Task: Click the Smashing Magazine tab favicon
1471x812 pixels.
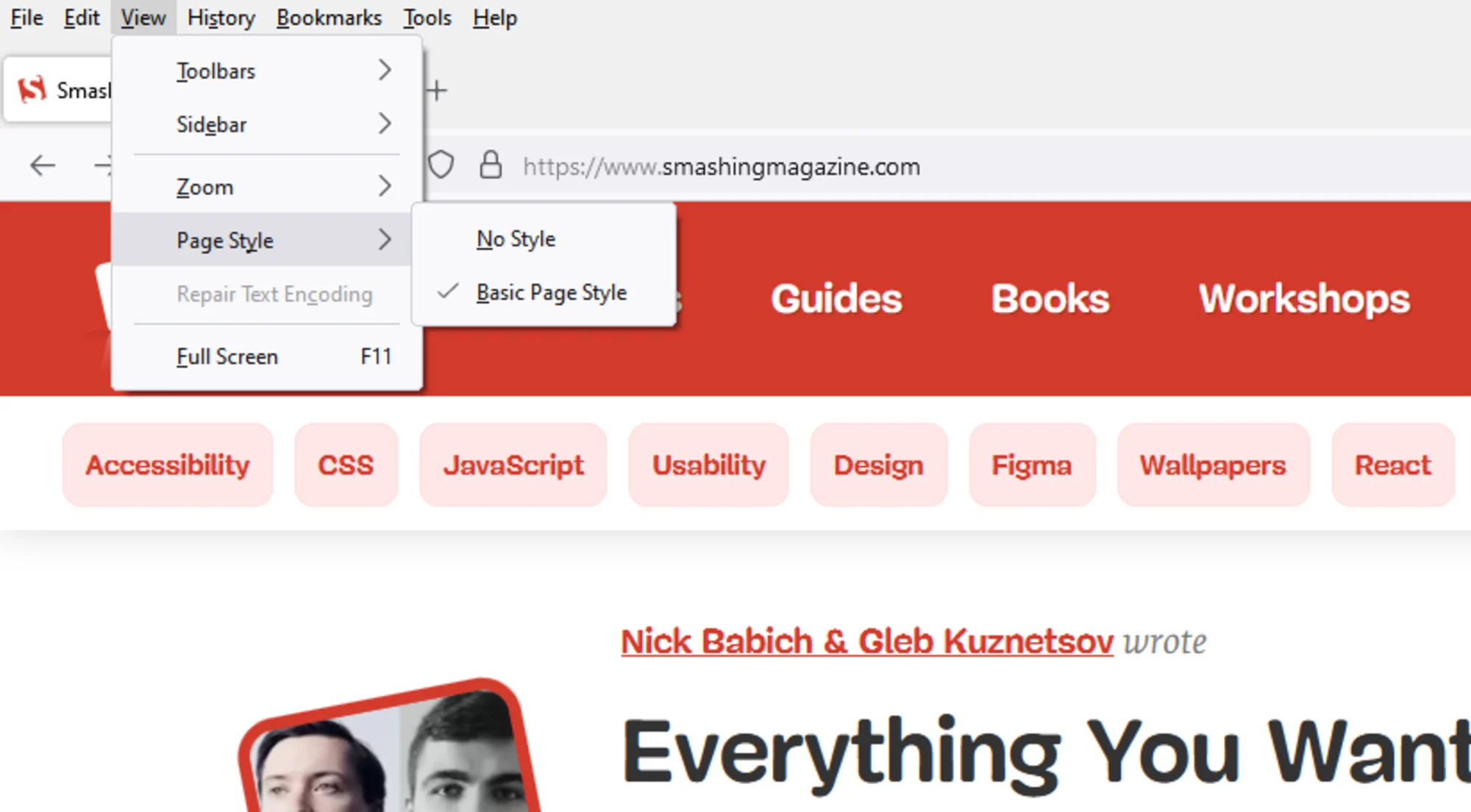Action: tap(32, 90)
